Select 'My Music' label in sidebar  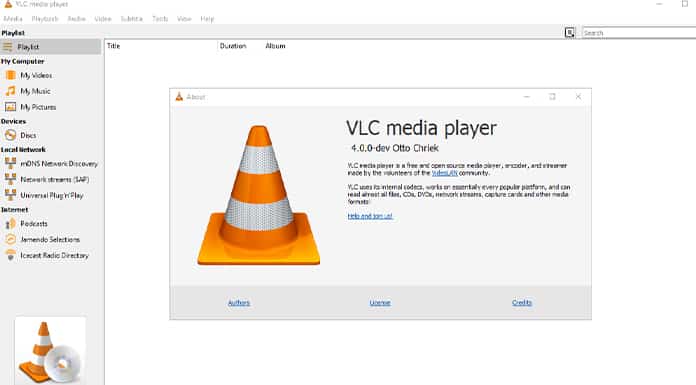coord(35,91)
